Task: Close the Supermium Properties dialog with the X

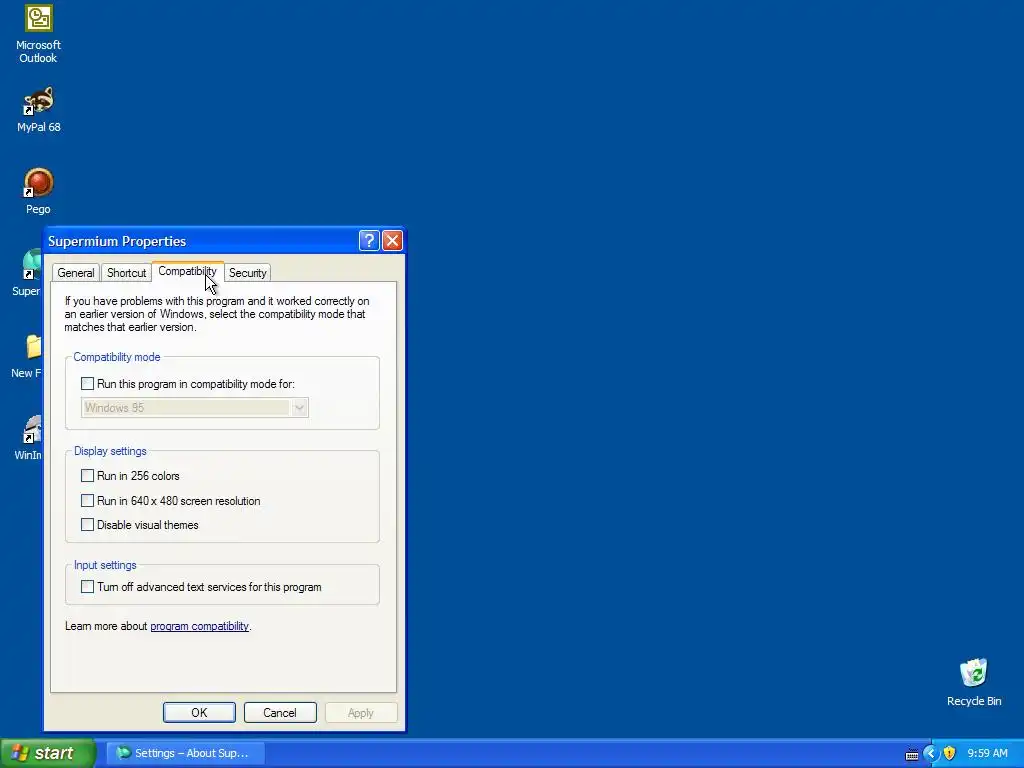Action: pyautogui.click(x=392, y=241)
